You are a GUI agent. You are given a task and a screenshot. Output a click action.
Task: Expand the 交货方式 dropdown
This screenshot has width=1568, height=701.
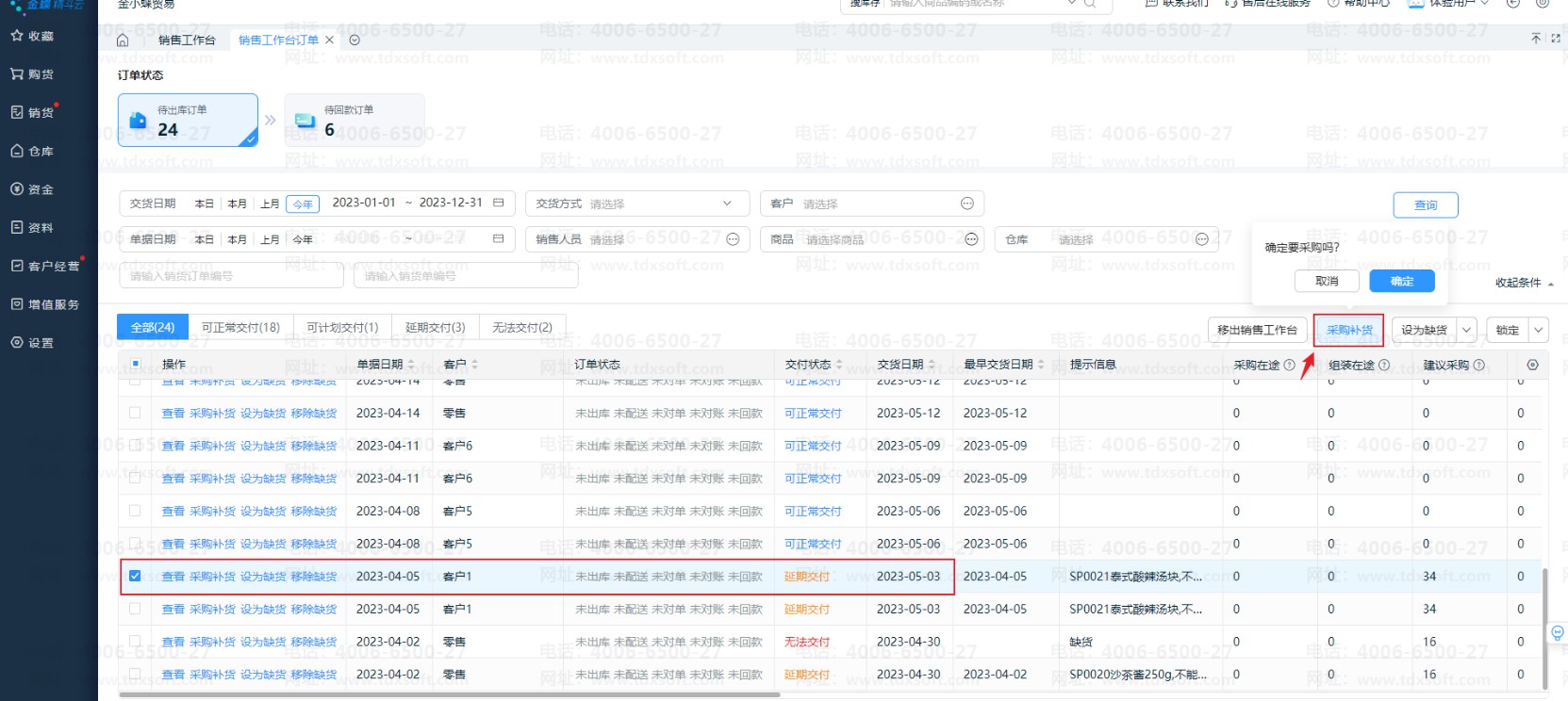click(727, 204)
